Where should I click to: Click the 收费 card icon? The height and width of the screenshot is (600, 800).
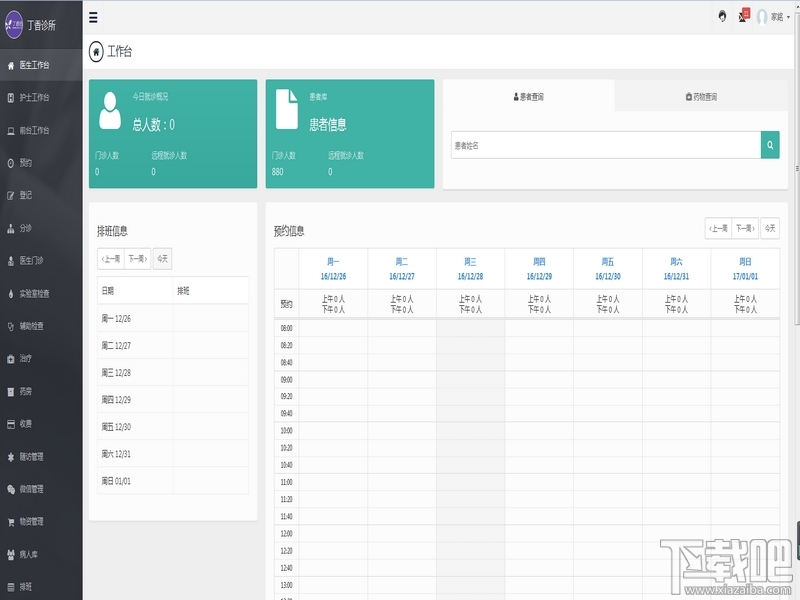point(11,424)
